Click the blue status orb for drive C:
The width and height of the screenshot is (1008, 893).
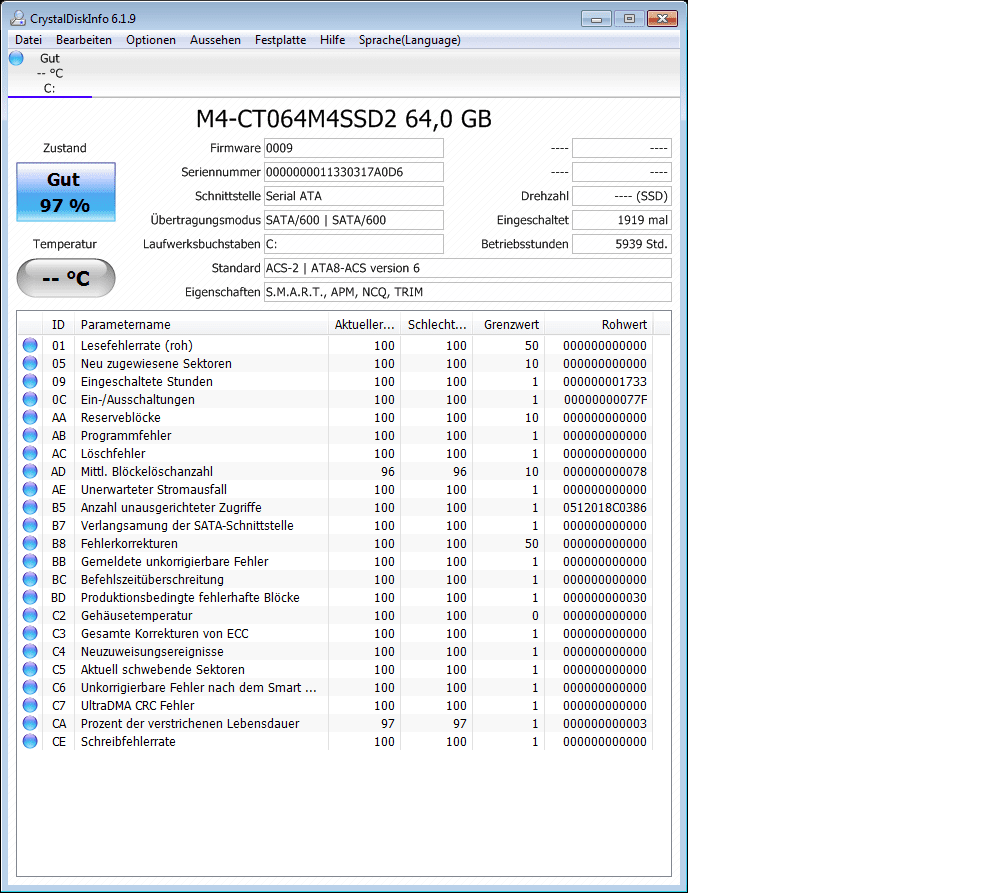point(17,59)
